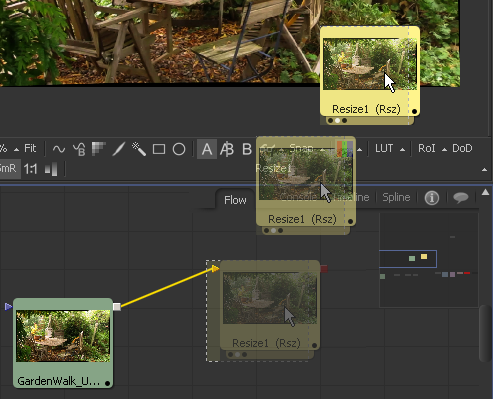Click the faded Resize1 node in flow
Image resolution: width=493 pixels, height=399 pixels.
[x=270, y=305]
